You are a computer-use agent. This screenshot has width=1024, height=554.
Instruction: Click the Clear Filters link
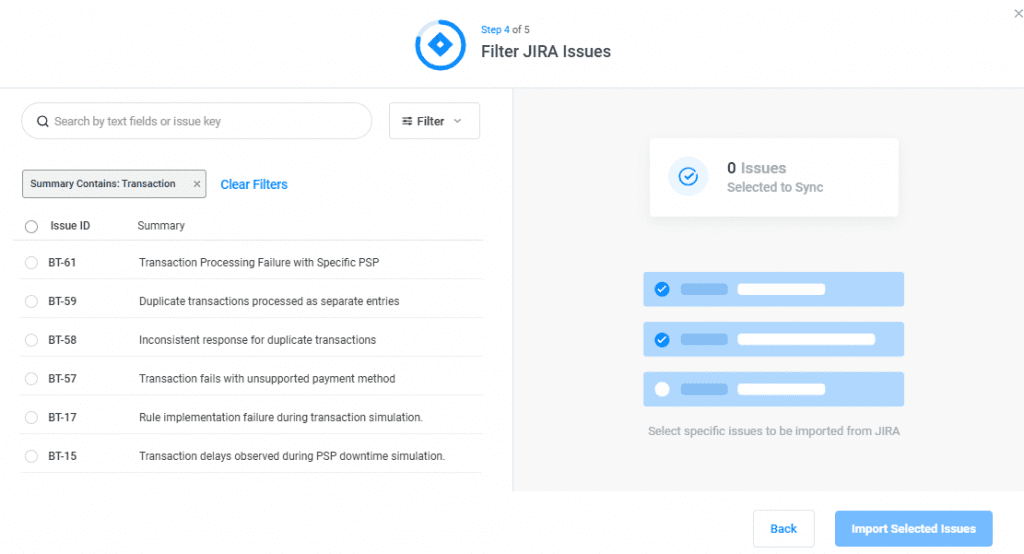click(x=254, y=185)
